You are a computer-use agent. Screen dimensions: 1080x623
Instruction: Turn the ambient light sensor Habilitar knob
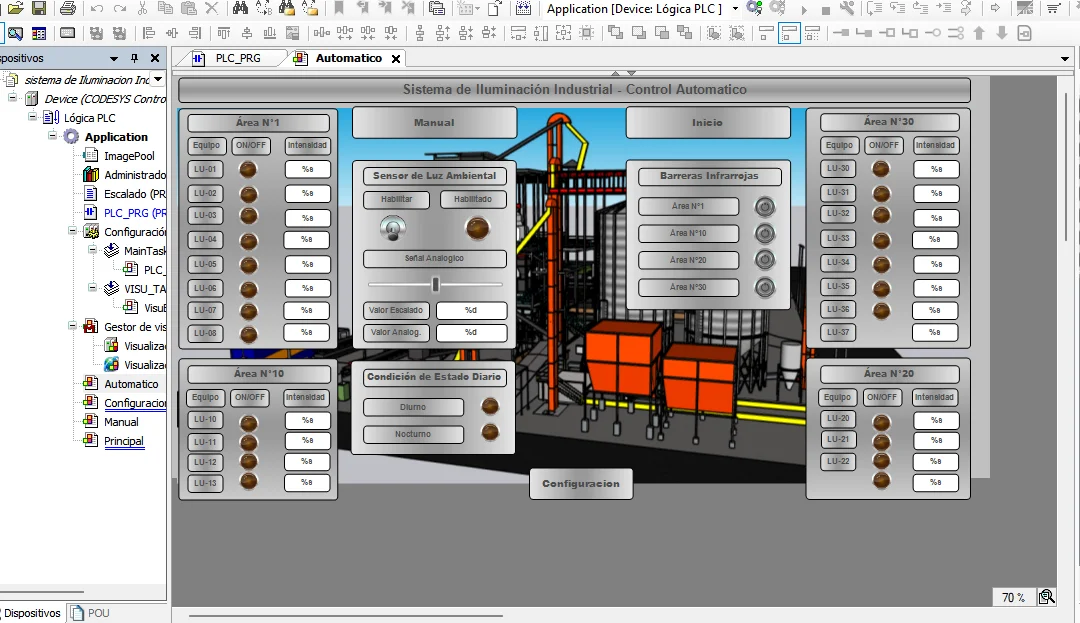coord(392,229)
